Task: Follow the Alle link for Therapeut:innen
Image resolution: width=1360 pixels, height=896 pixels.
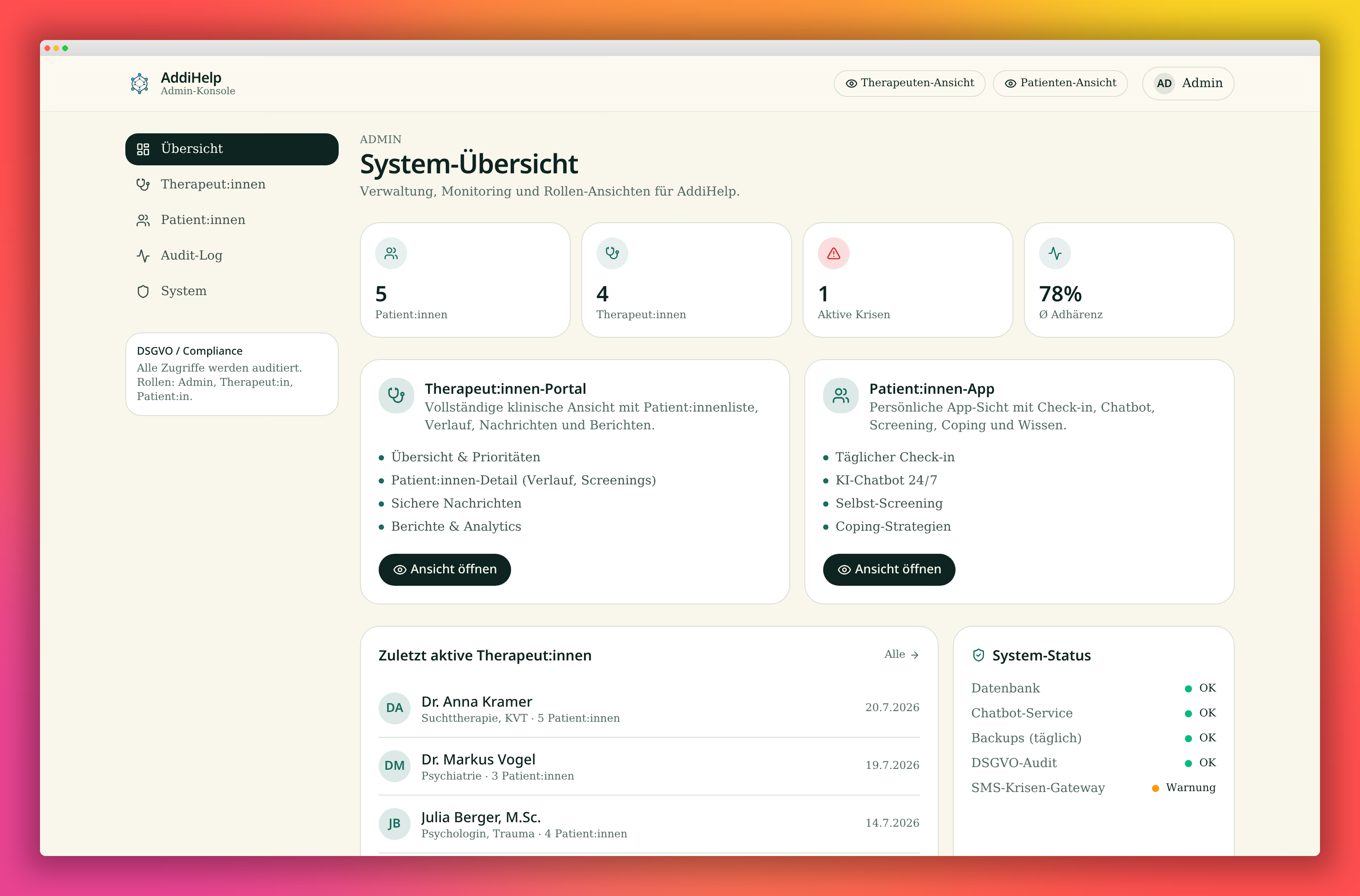Action: 902,655
